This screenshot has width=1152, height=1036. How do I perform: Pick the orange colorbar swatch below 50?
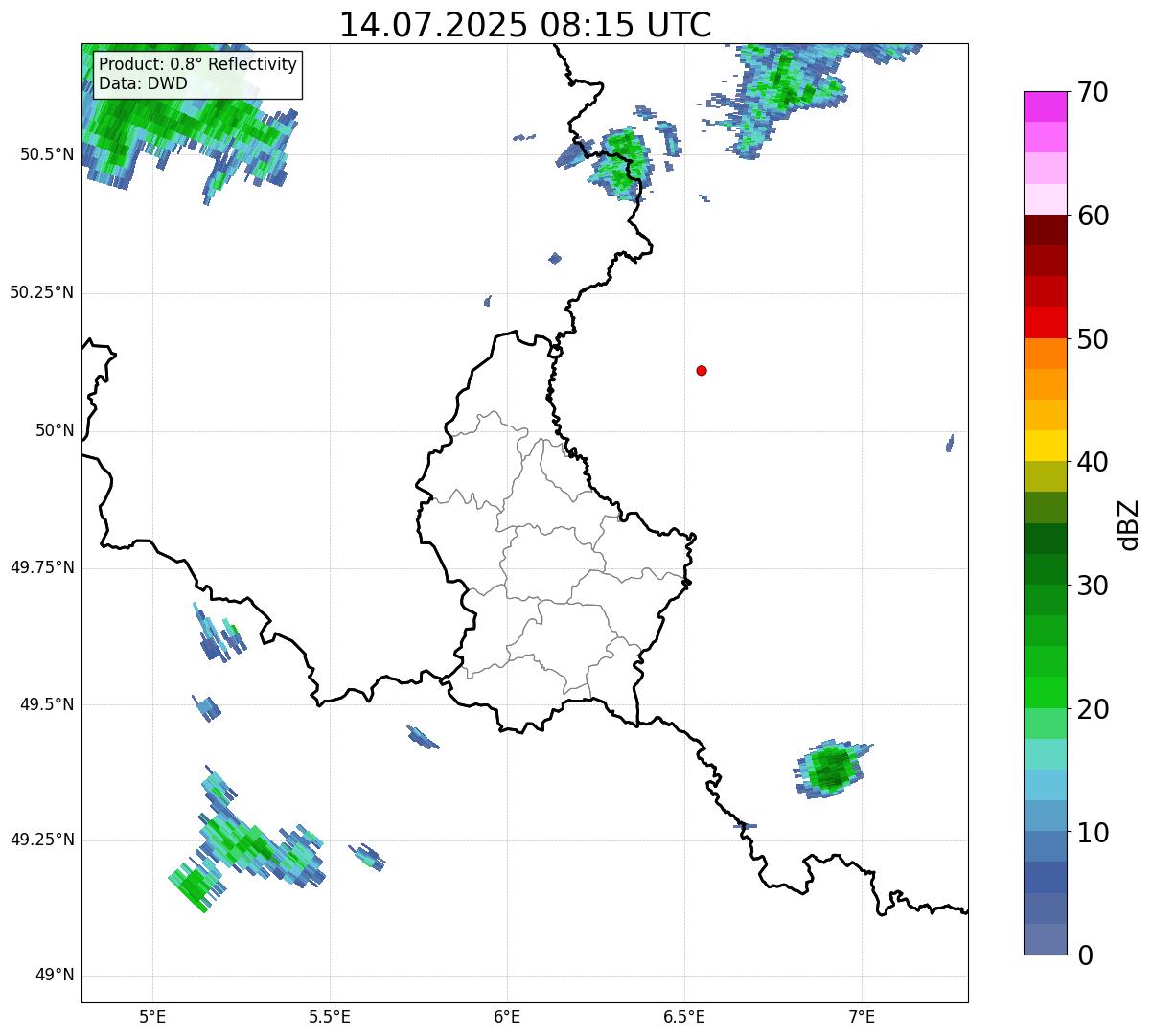[1046, 354]
